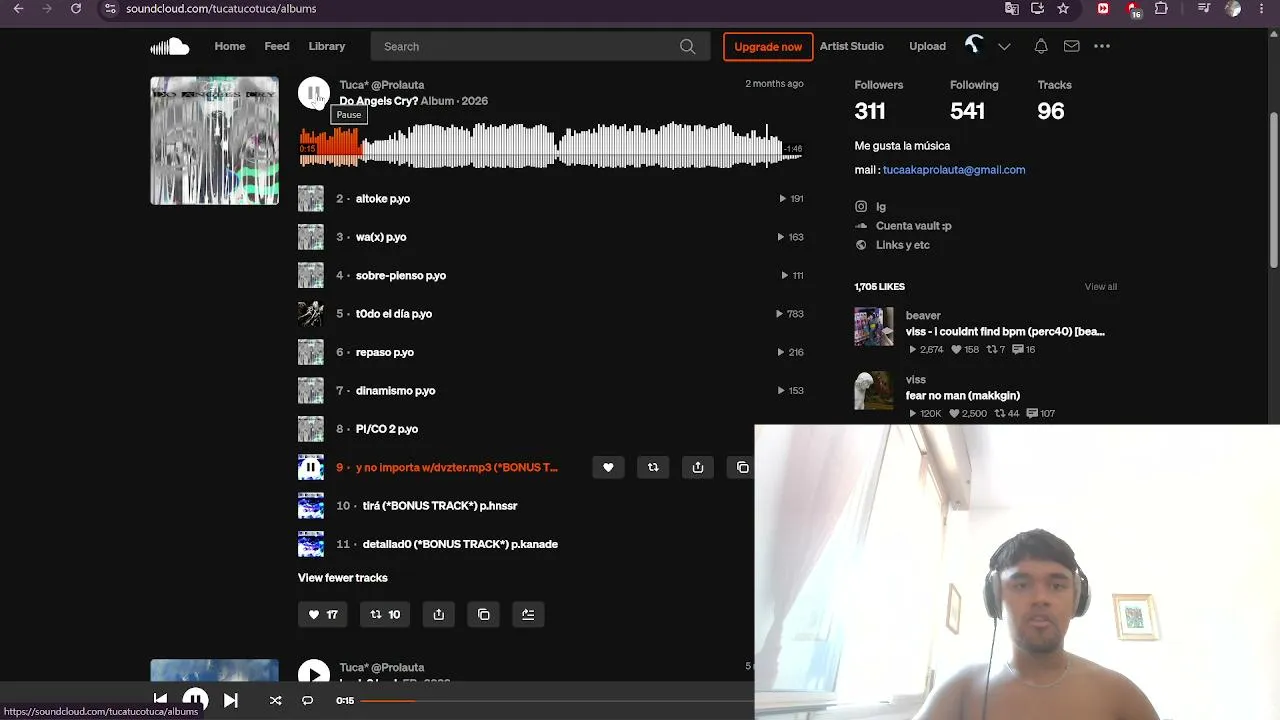The width and height of the screenshot is (1280, 720).
Task: Open the Do Angels Cry? album cover
Action: pyautogui.click(x=215, y=141)
